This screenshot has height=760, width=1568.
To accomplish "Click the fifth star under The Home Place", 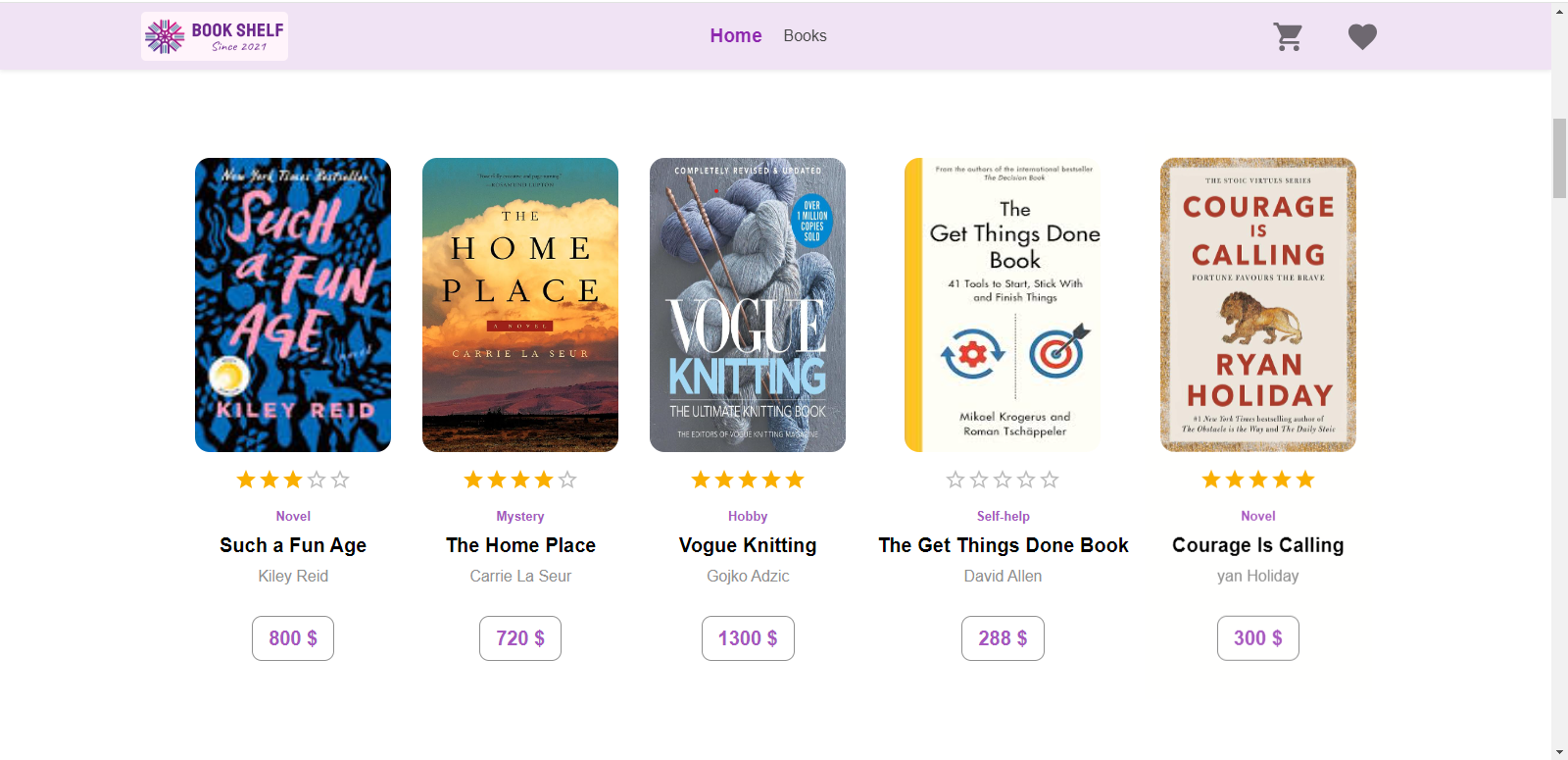I will point(567,480).
